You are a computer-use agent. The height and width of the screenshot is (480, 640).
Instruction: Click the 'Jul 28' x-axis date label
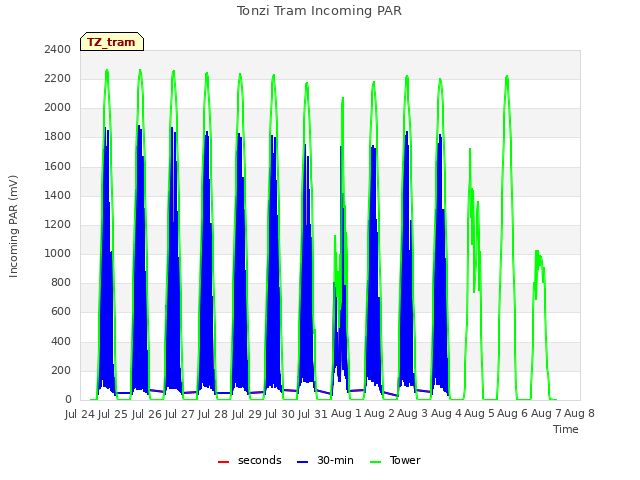click(213, 414)
